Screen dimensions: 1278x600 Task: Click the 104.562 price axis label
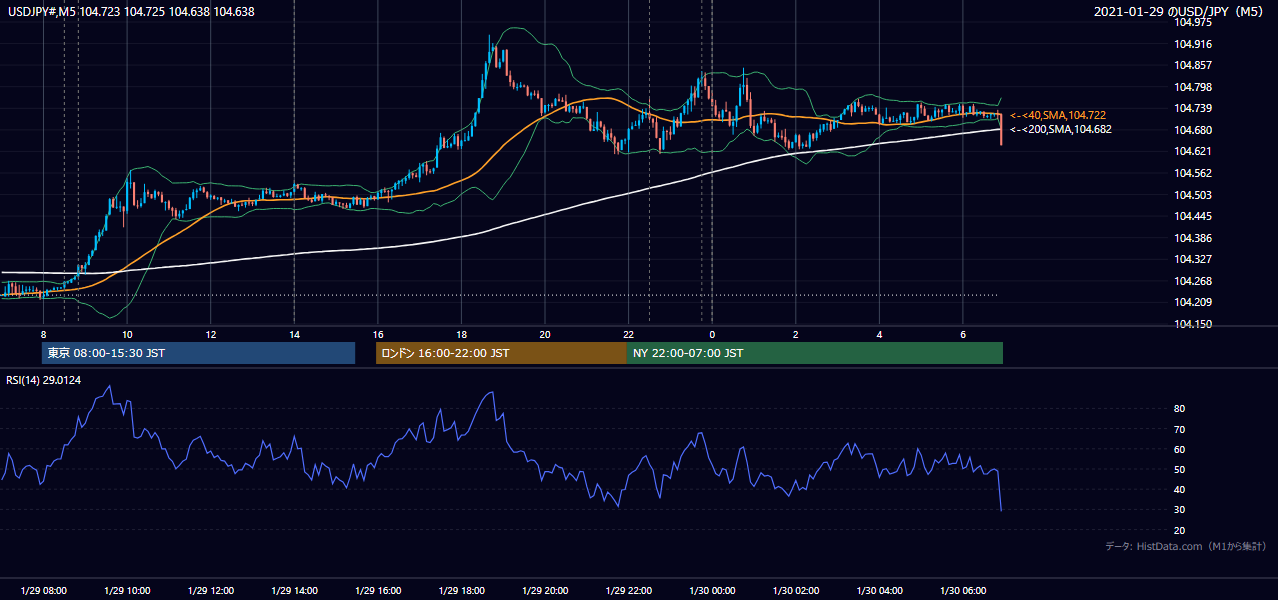(x=1193, y=173)
